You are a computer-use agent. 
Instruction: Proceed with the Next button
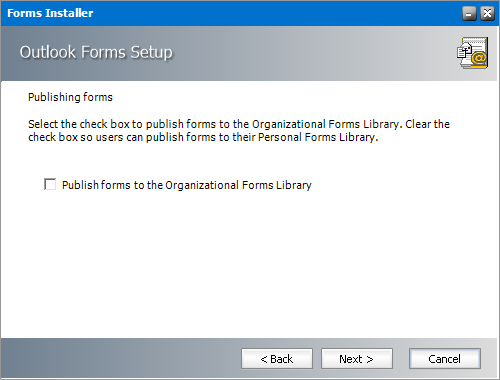click(357, 359)
